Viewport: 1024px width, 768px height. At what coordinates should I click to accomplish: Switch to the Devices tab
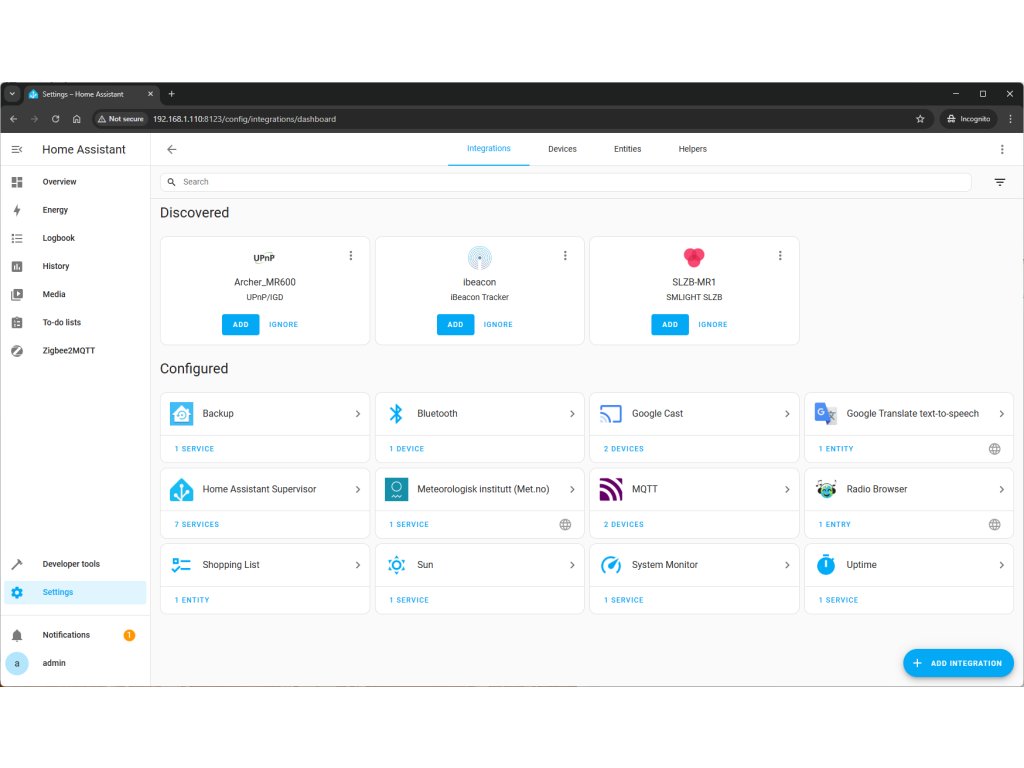coord(562,149)
